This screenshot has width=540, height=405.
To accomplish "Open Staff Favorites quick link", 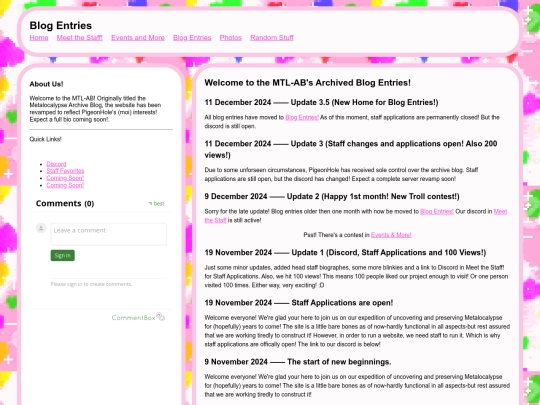I will pos(65,171).
